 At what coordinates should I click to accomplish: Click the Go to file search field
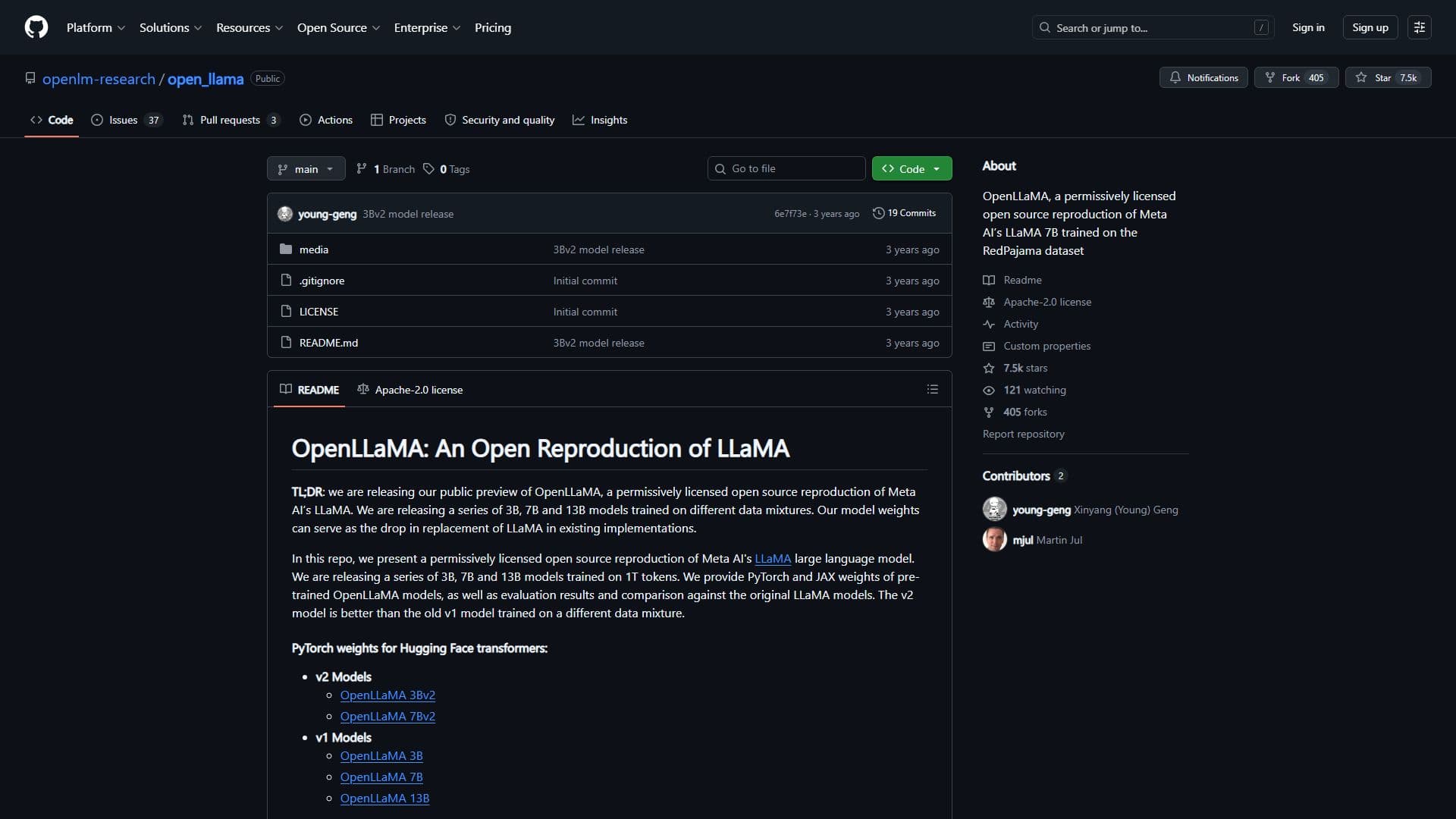[x=786, y=168]
